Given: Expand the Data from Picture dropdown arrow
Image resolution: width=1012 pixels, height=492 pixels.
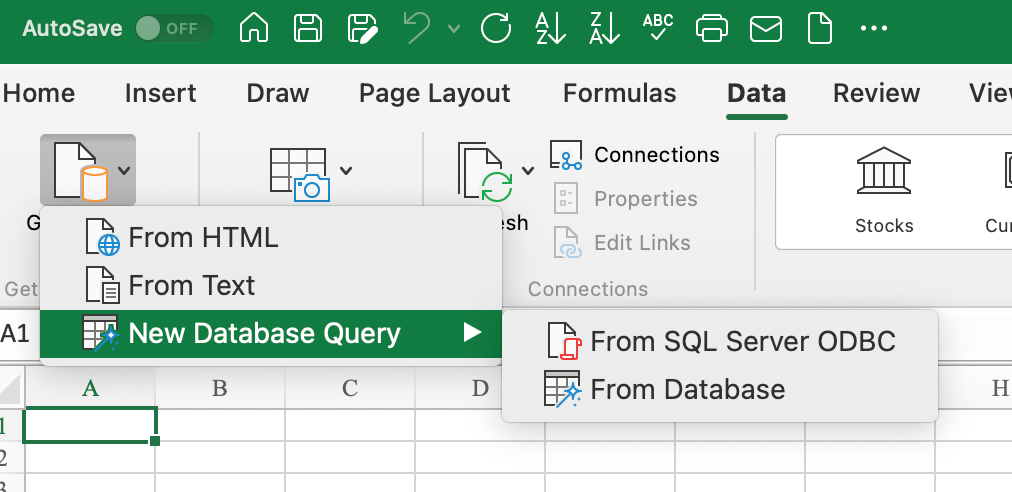Looking at the screenshot, I should [346, 170].
